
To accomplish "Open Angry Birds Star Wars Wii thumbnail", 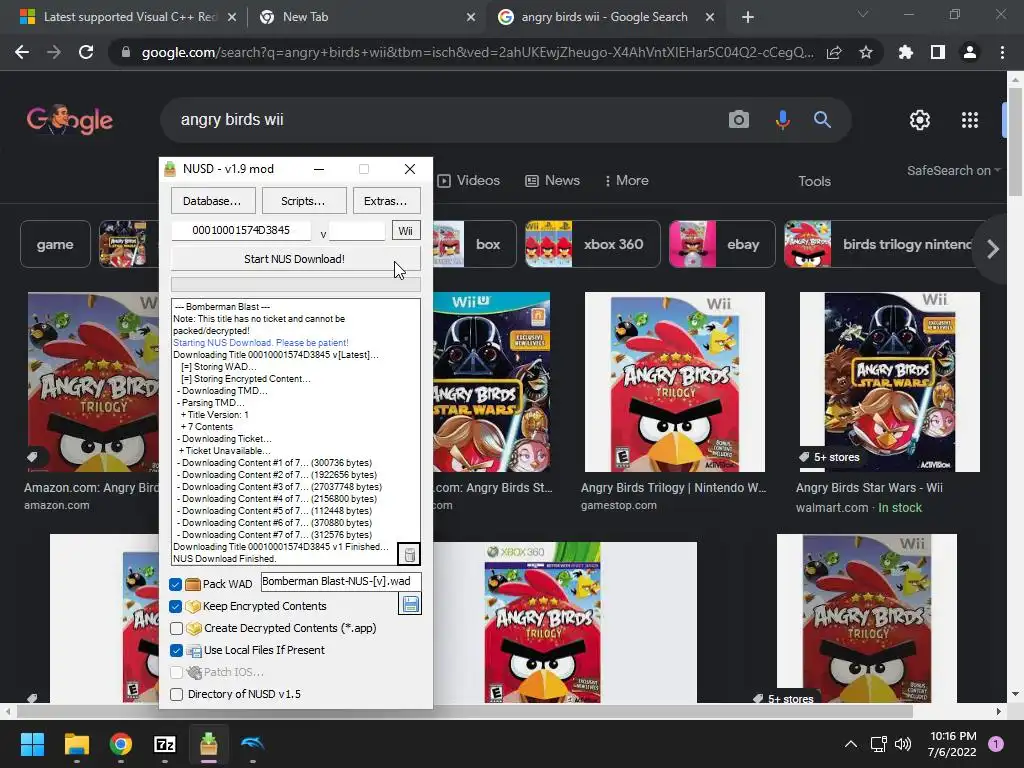I will click(889, 381).
